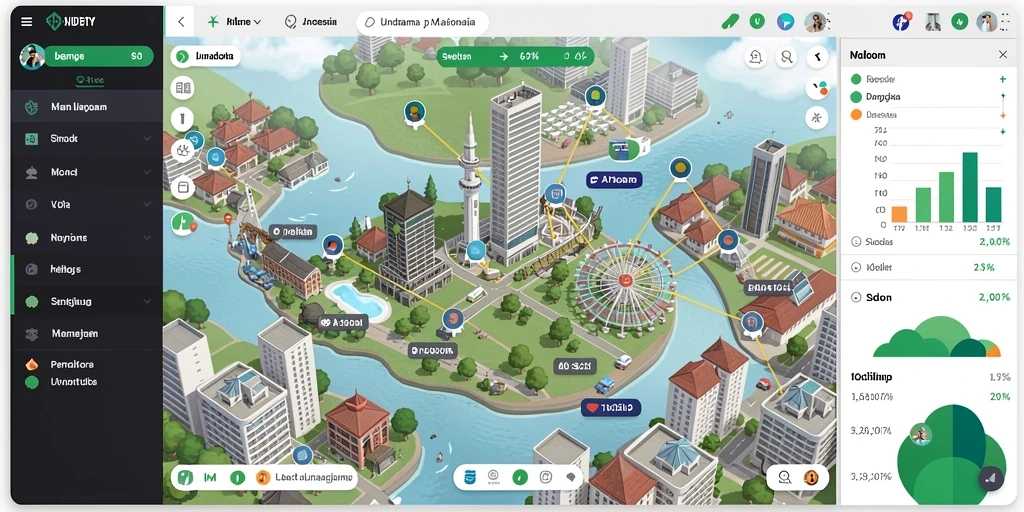Click the map search magnifier icon
Image resolution: width=1024 pixels, height=512 pixels.
click(787, 57)
